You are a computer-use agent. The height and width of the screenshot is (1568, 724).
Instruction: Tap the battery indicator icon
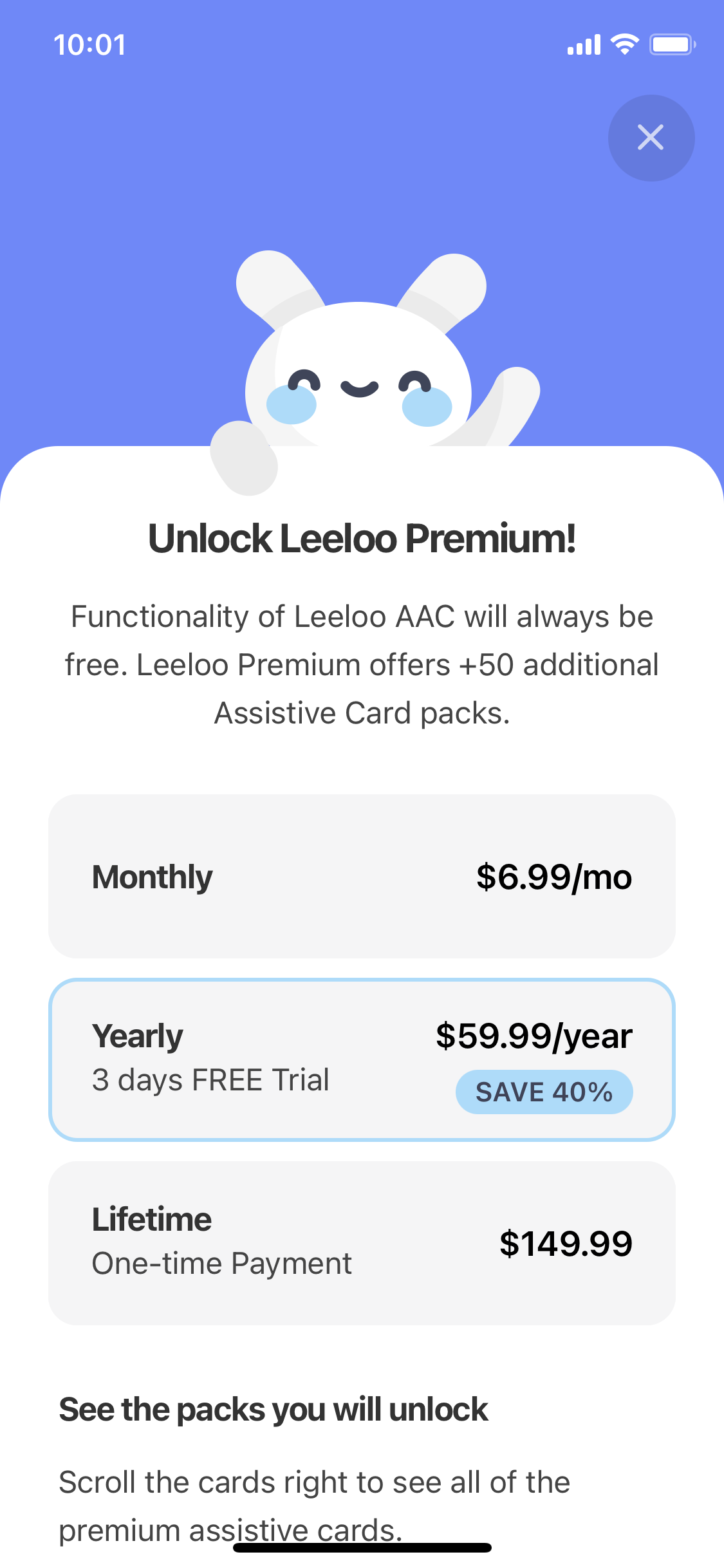tap(672, 44)
